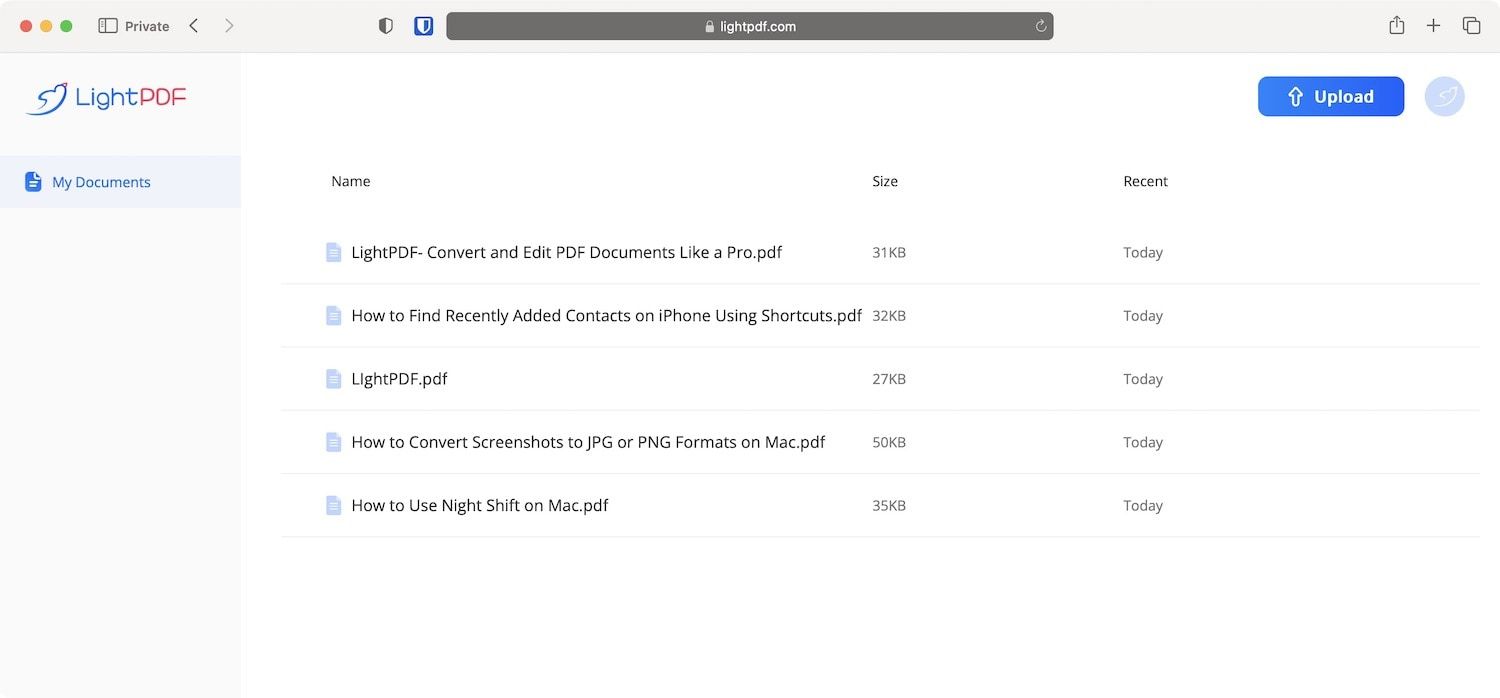Show tab overview icon
The width and height of the screenshot is (1500, 698).
click(x=1471, y=26)
